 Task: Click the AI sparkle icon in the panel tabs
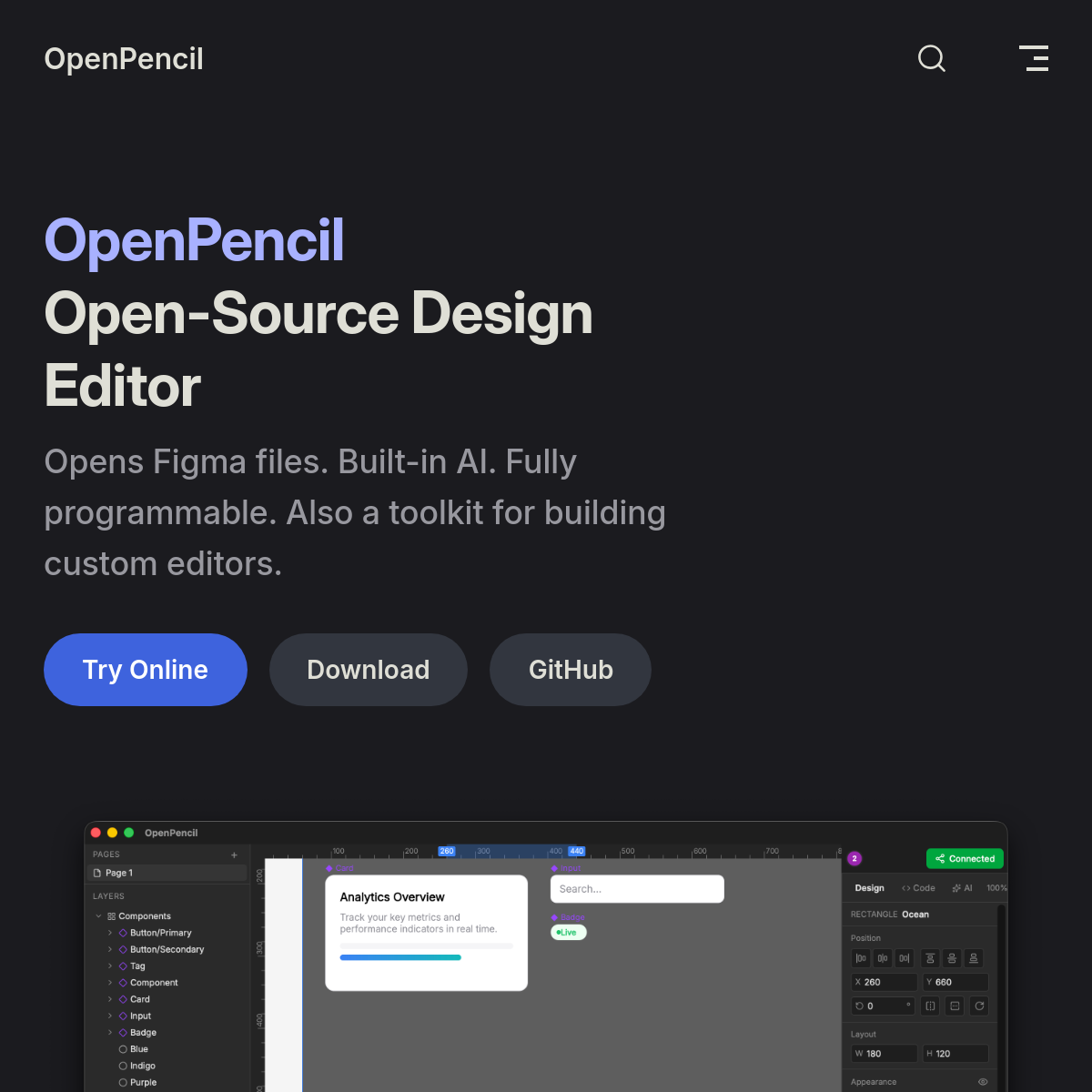957,887
